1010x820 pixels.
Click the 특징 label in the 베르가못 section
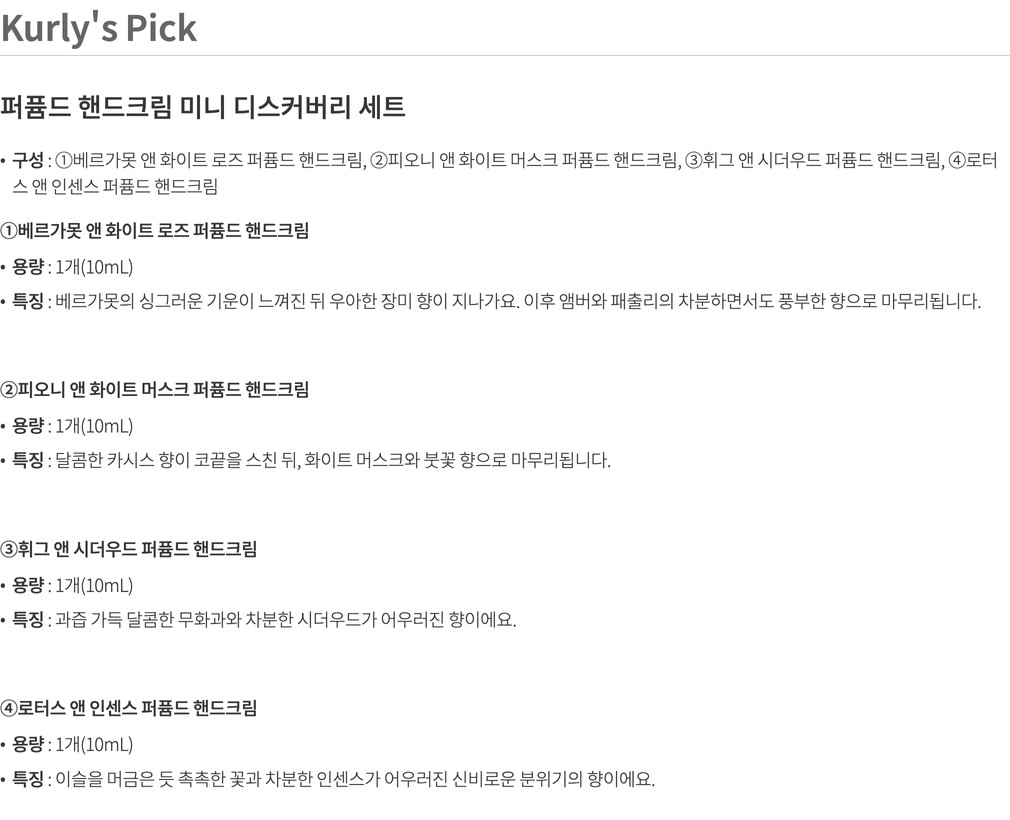click(28, 301)
